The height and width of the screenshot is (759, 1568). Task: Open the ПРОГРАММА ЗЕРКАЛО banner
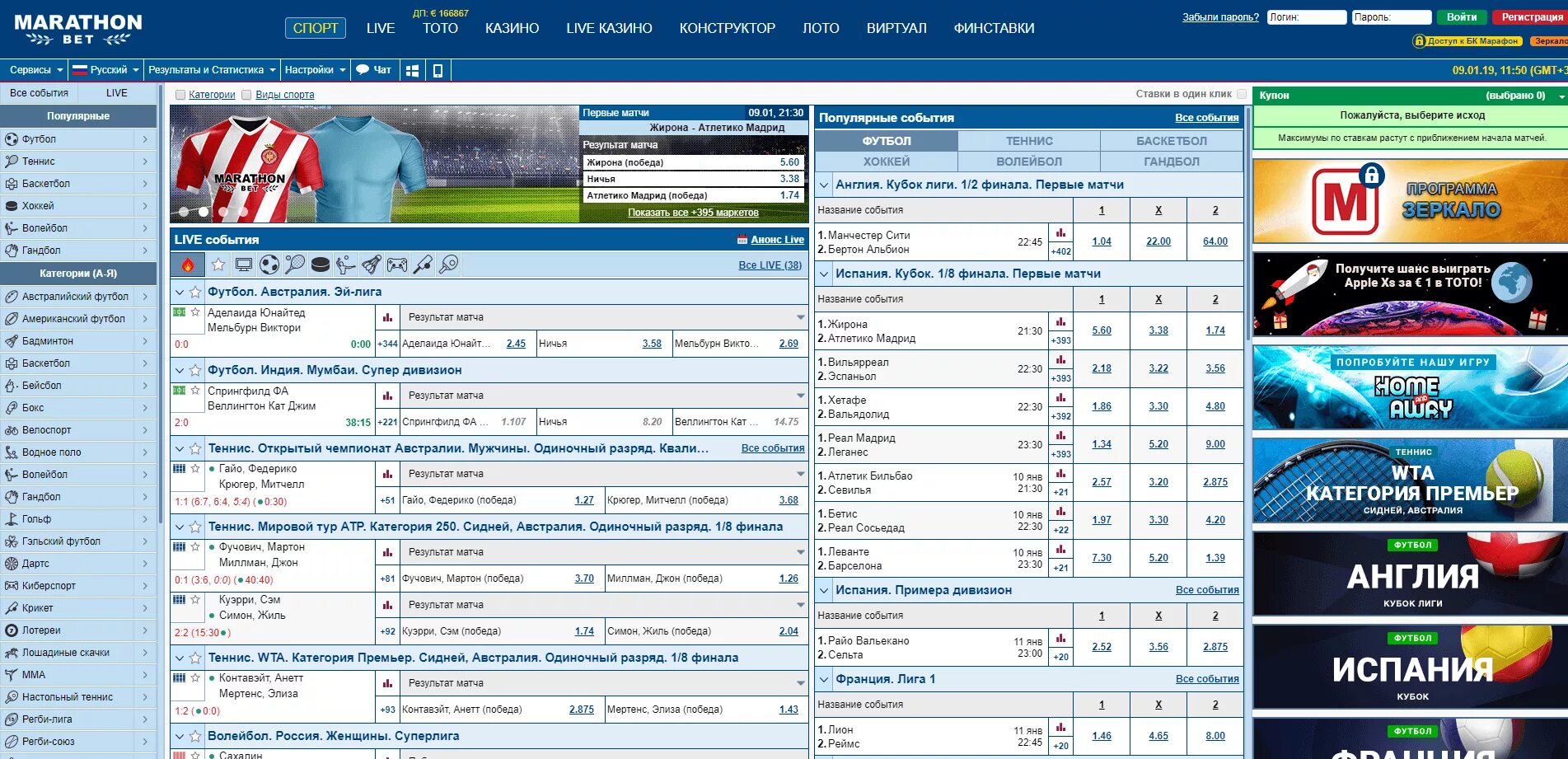(1410, 200)
